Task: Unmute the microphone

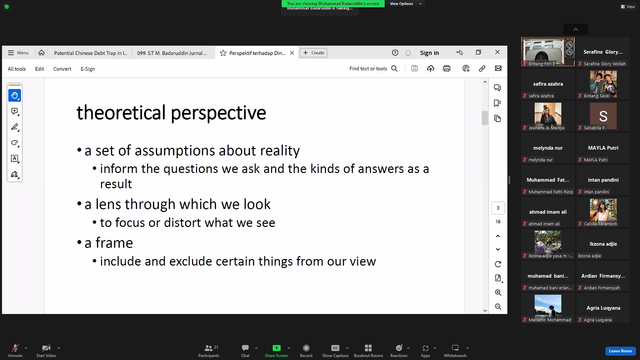Action: pos(15,350)
